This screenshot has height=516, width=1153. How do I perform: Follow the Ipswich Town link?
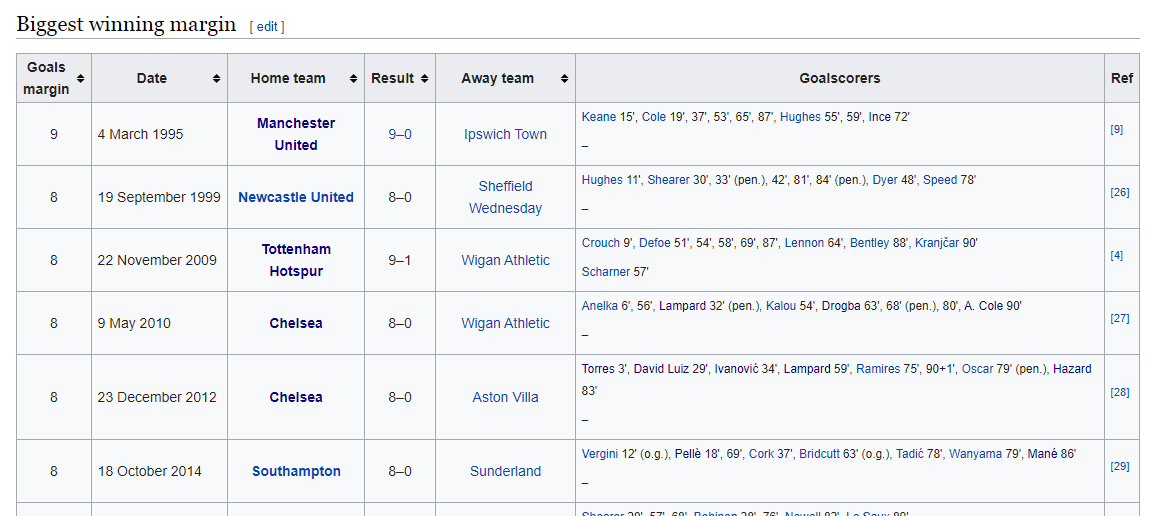pos(505,135)
